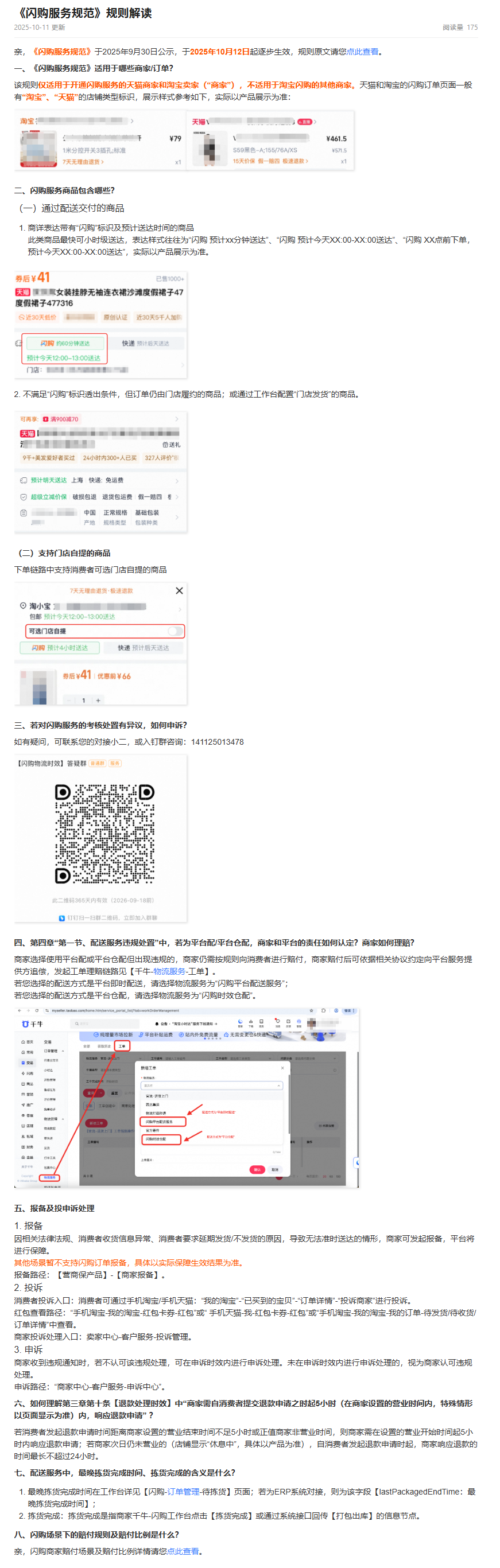This screenshot has height=1568, width=500.
Task: Click the DingTalk QR code image
Action: (104, 833)
